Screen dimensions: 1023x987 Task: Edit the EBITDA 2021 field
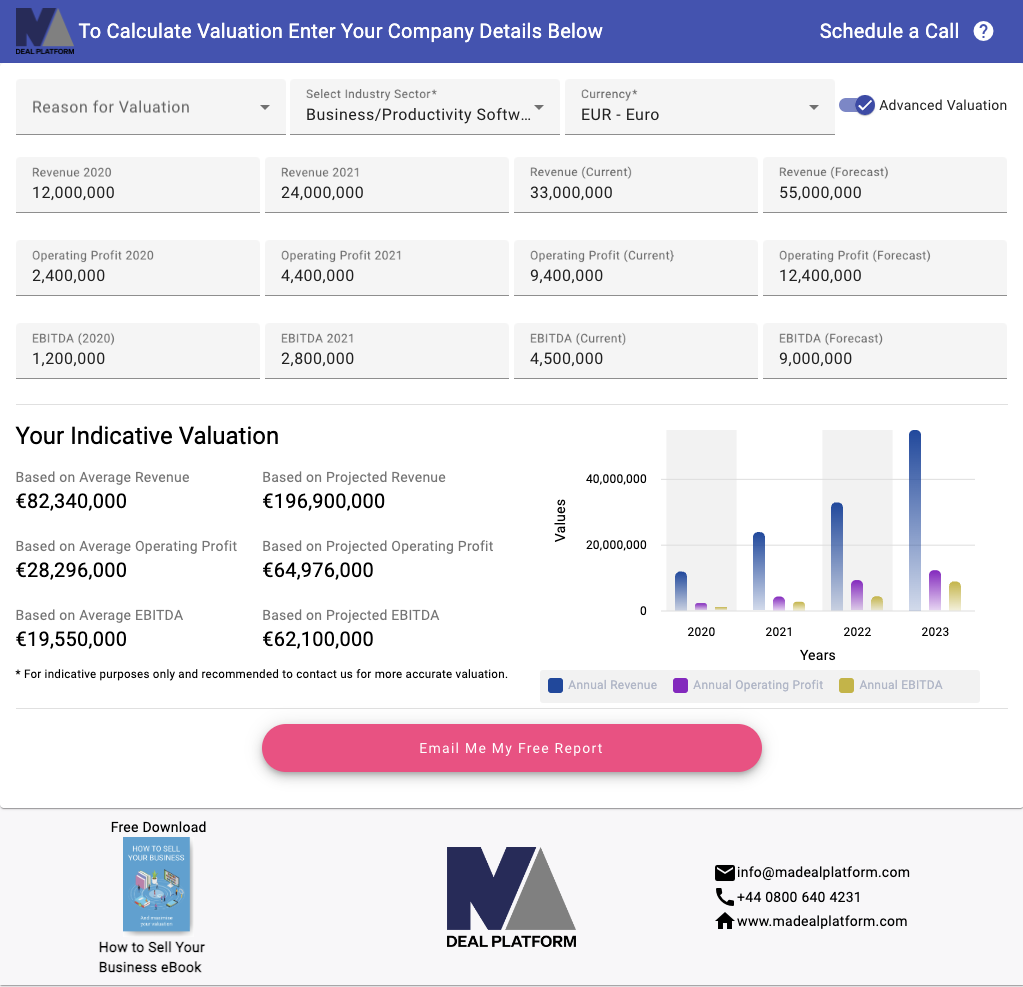tap(387, 350)
